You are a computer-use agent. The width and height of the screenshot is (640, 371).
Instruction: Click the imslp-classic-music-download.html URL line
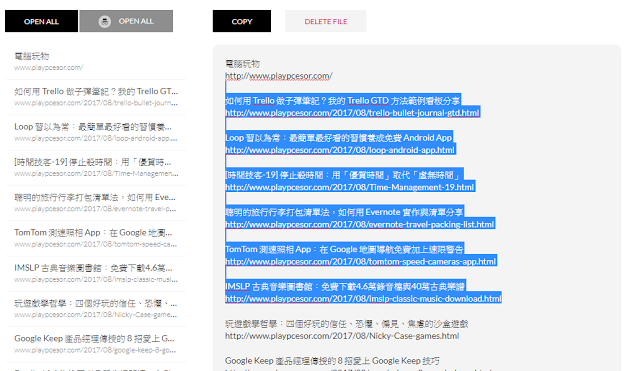(x=363, y=298)
